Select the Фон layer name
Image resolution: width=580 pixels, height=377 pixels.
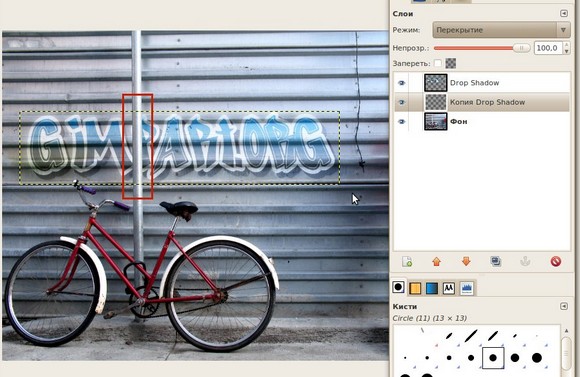tap(459, 121)
